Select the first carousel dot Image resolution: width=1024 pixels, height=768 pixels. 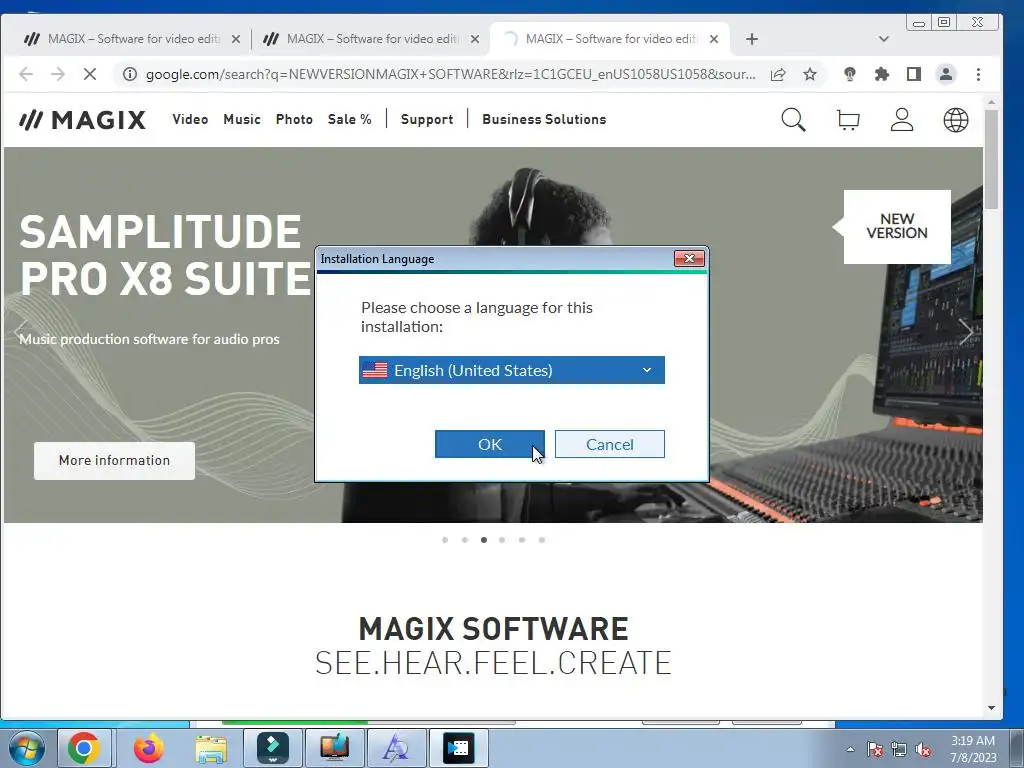pos(445,540)
